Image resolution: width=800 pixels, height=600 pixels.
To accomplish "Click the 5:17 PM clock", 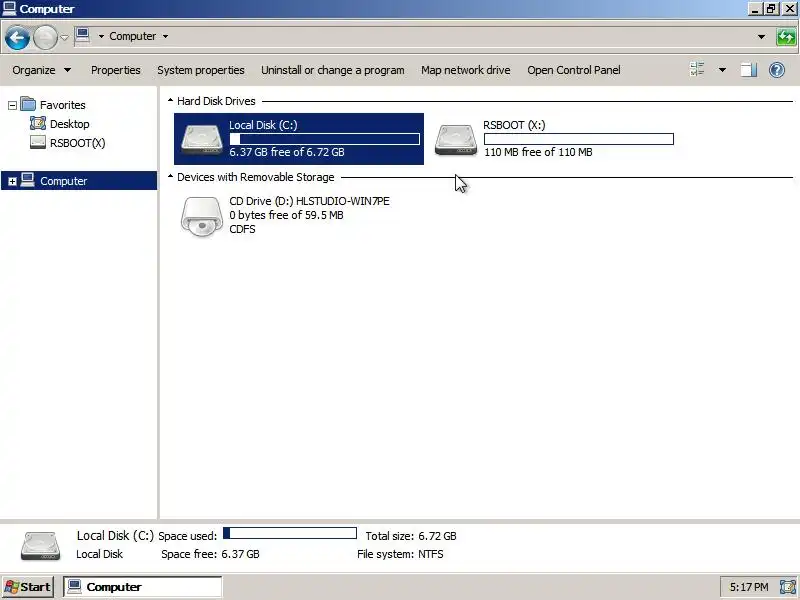I will coord(748,587).
